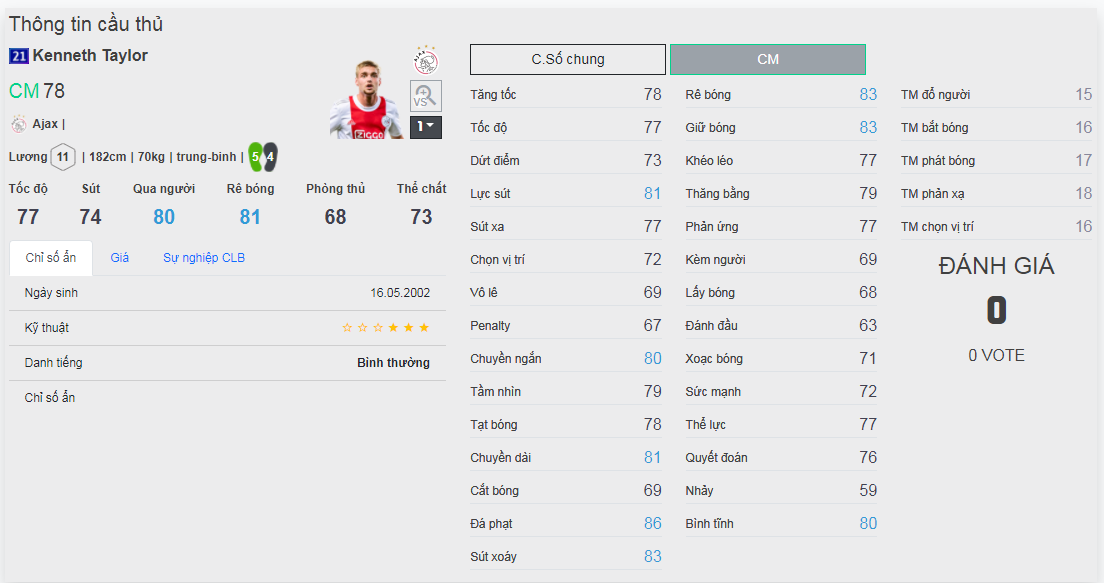Click the hexagon salary badge 11
This screenshot has width=1104, height=583.
pyautogui.click(x=63, y=157)
